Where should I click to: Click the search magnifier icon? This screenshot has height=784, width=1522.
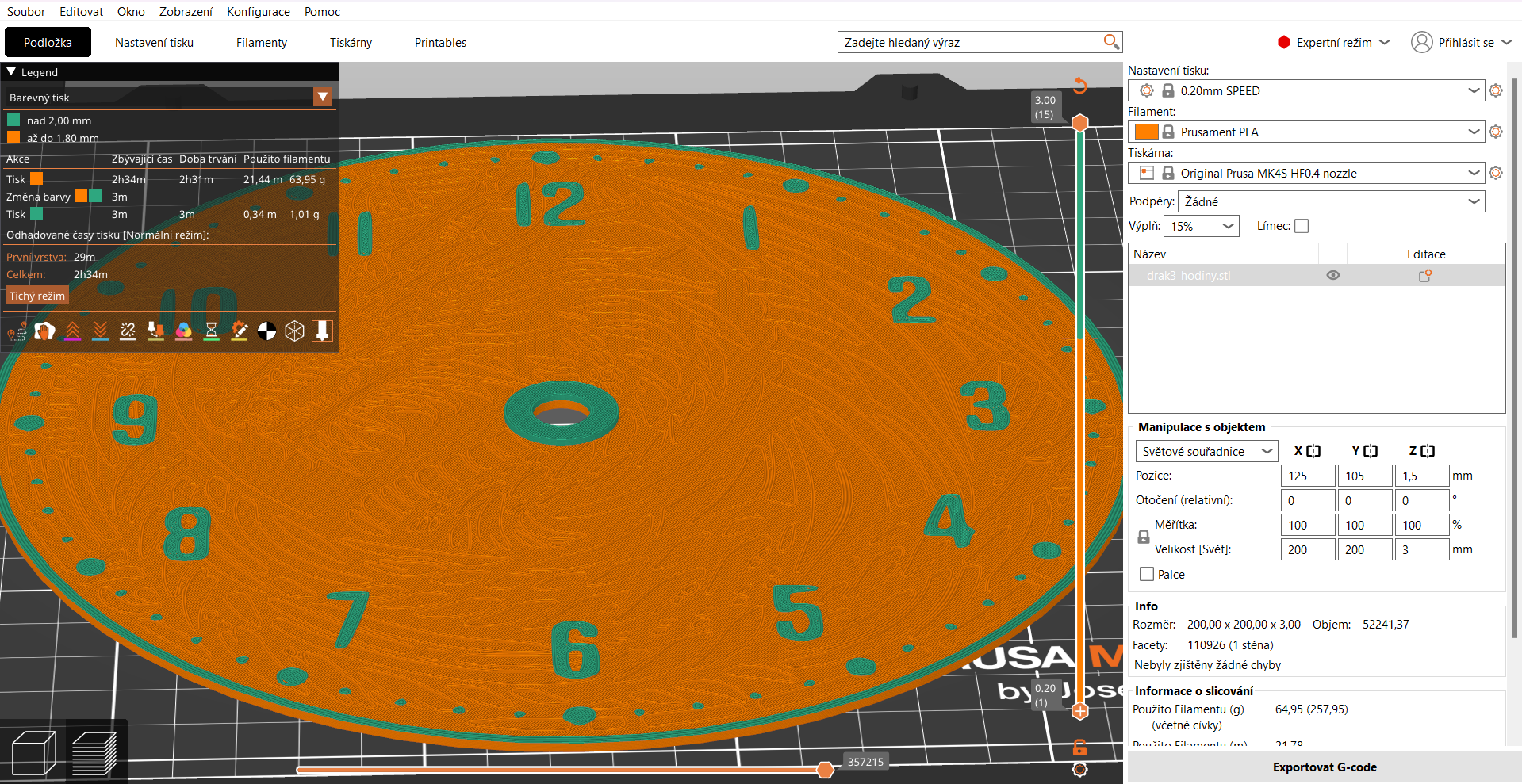1111,42
